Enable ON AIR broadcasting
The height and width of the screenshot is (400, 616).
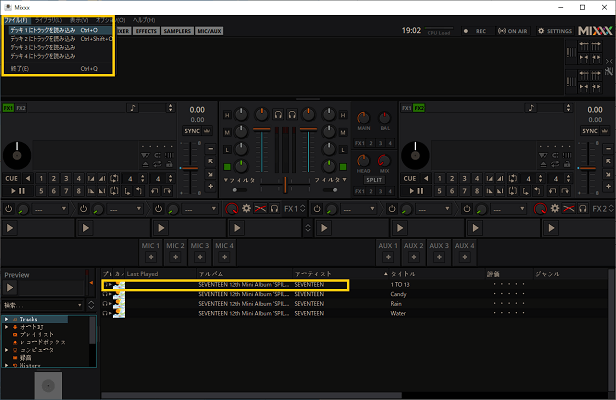pos(513,31)
